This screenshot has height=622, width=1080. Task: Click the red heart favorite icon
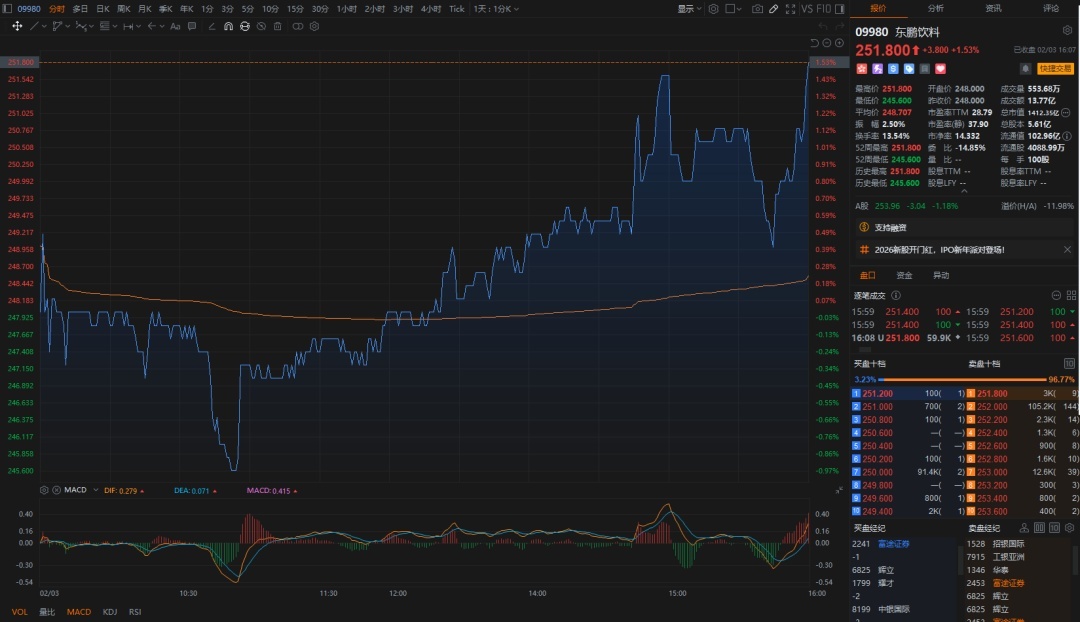pyautogui.click(x=940, y=69)
